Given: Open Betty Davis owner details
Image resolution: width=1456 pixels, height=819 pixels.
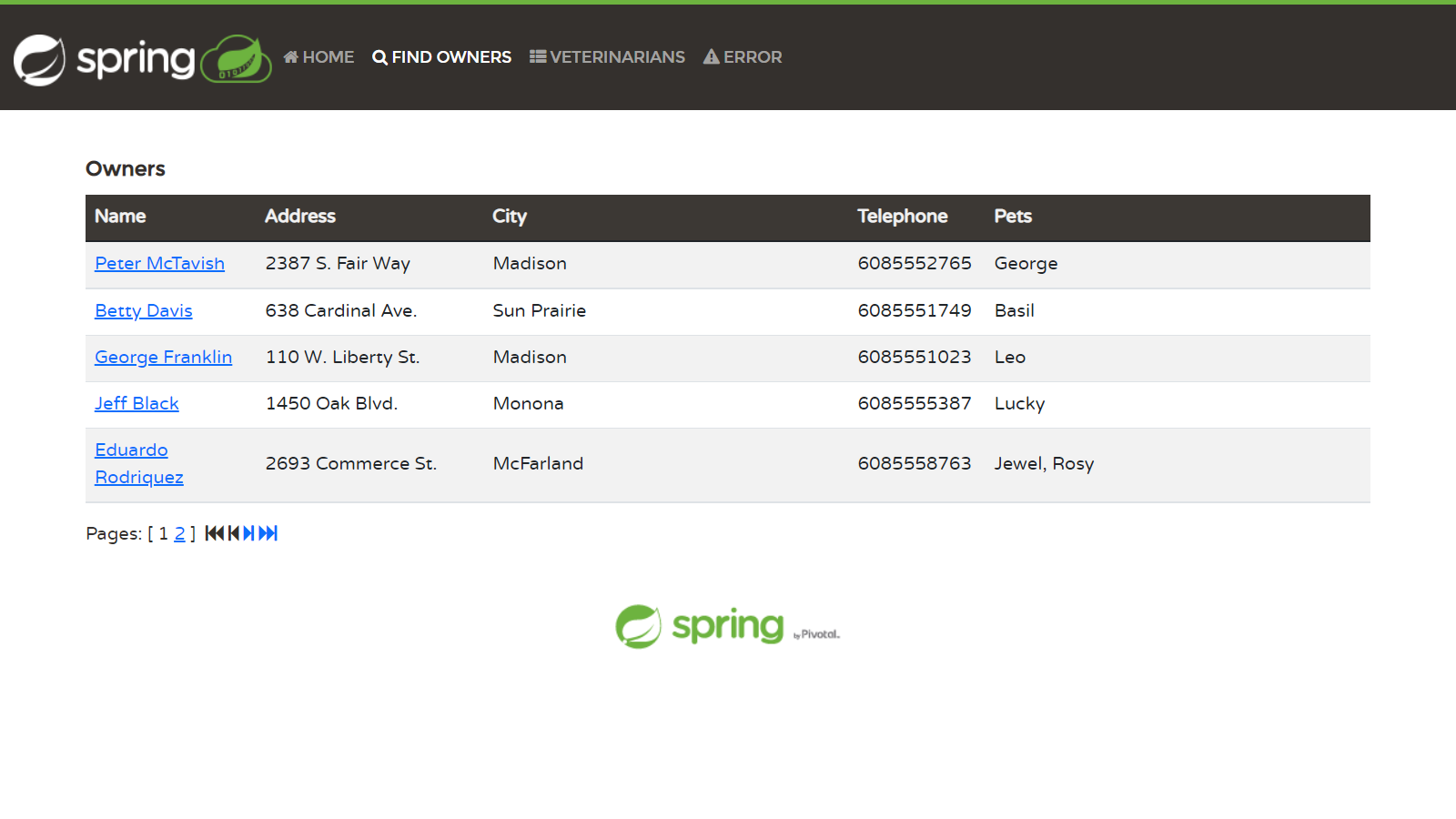Looking at the screenshot, I should coord(144,311).
